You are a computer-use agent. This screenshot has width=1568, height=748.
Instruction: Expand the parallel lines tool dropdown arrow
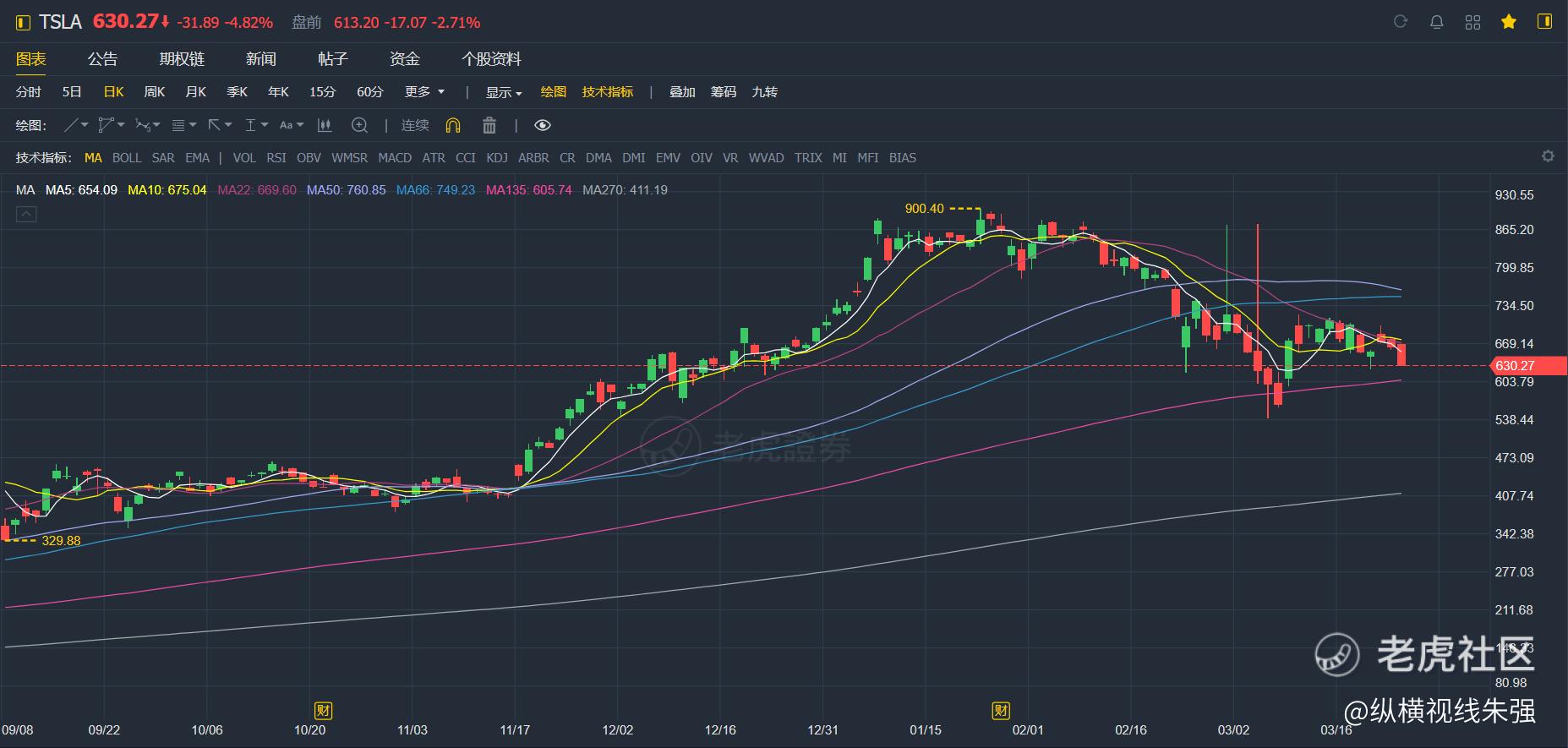tap(193, 125)
